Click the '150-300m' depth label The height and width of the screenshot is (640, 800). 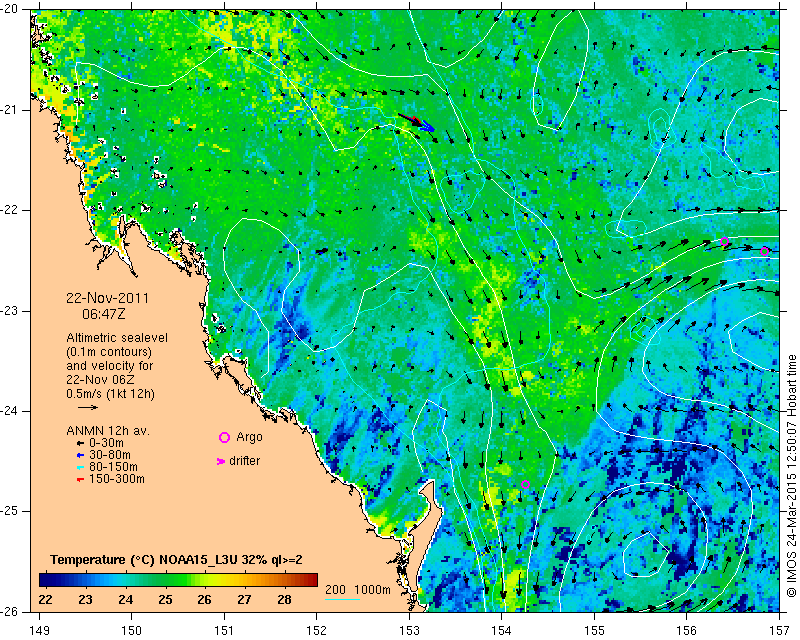(x=116, y=479)
